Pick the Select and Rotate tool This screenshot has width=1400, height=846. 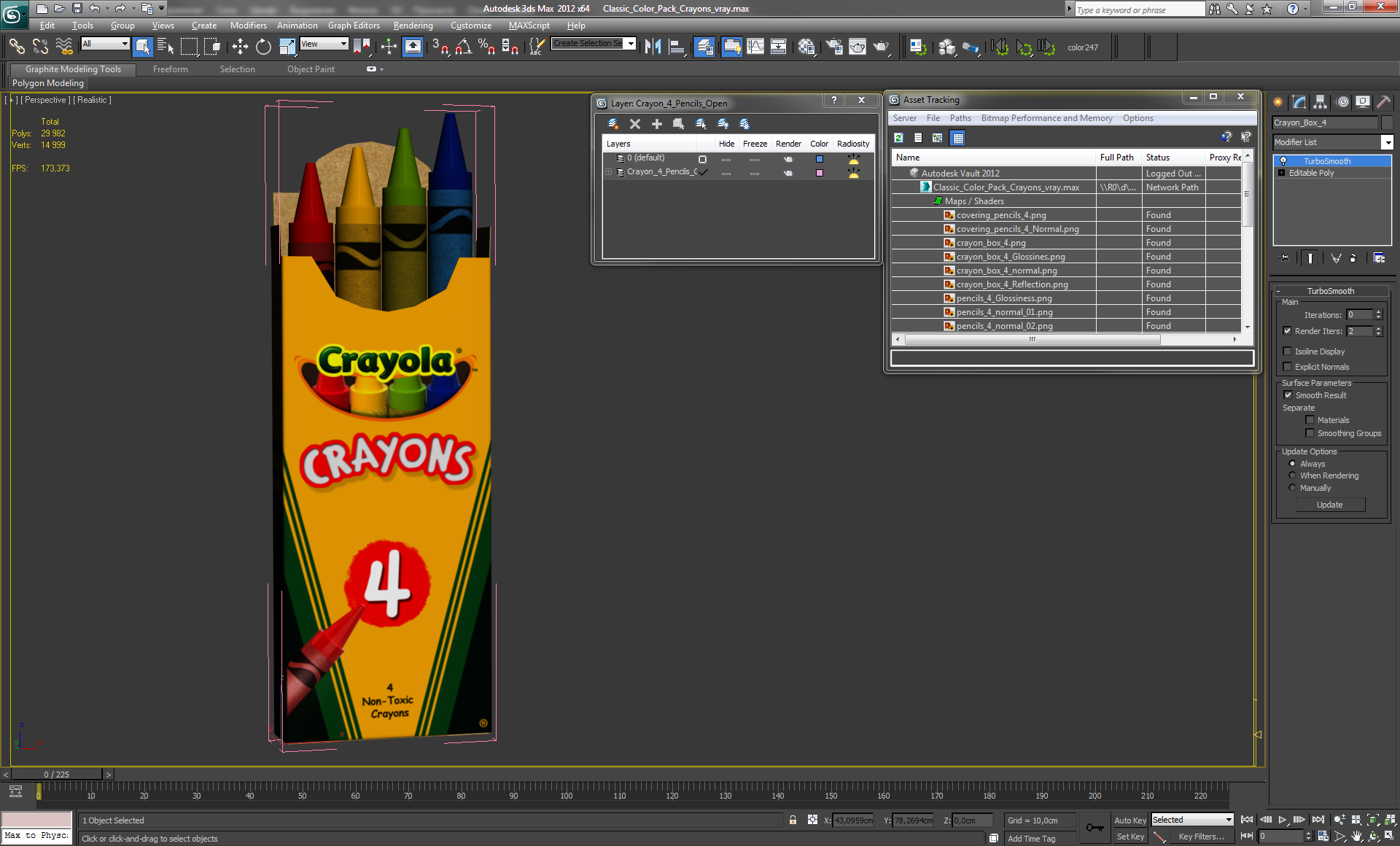pyautogui.click(x=263, y=47)
